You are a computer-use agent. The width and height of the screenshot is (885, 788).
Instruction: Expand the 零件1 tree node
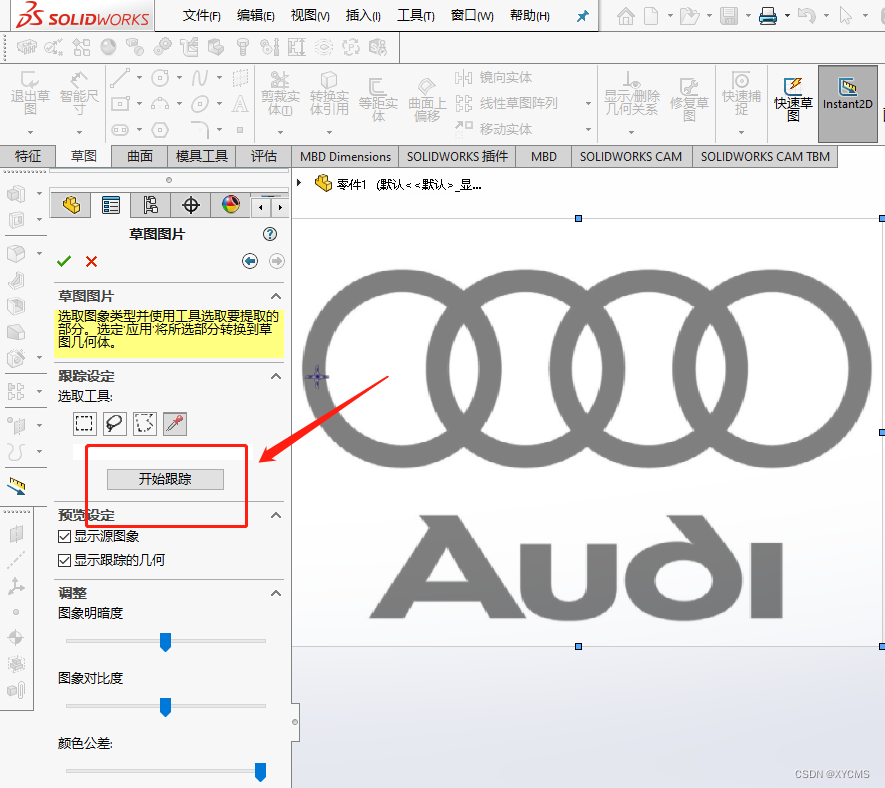click(x=299, y=182)
